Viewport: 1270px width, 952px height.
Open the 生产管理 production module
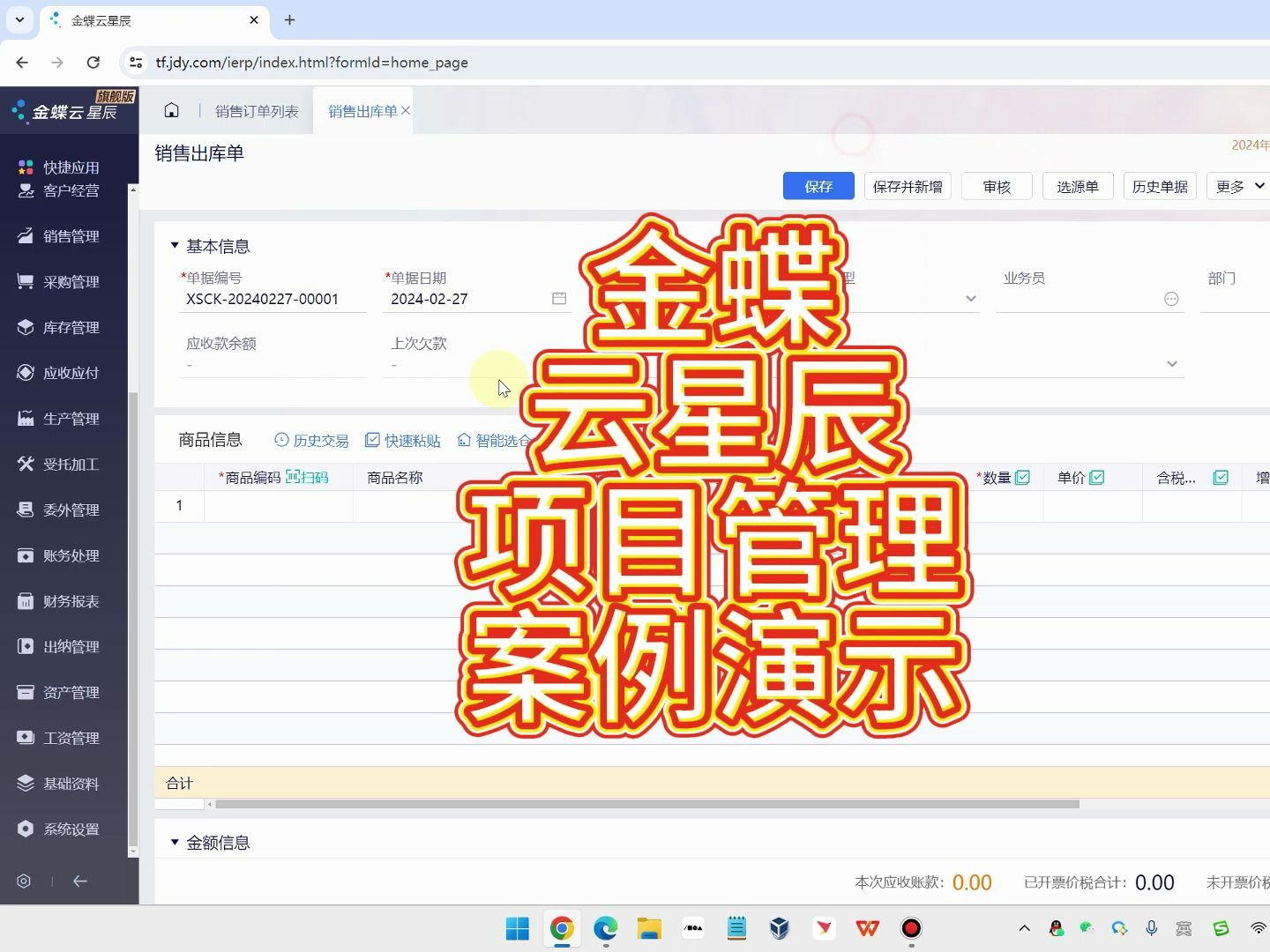coord(60,419)
